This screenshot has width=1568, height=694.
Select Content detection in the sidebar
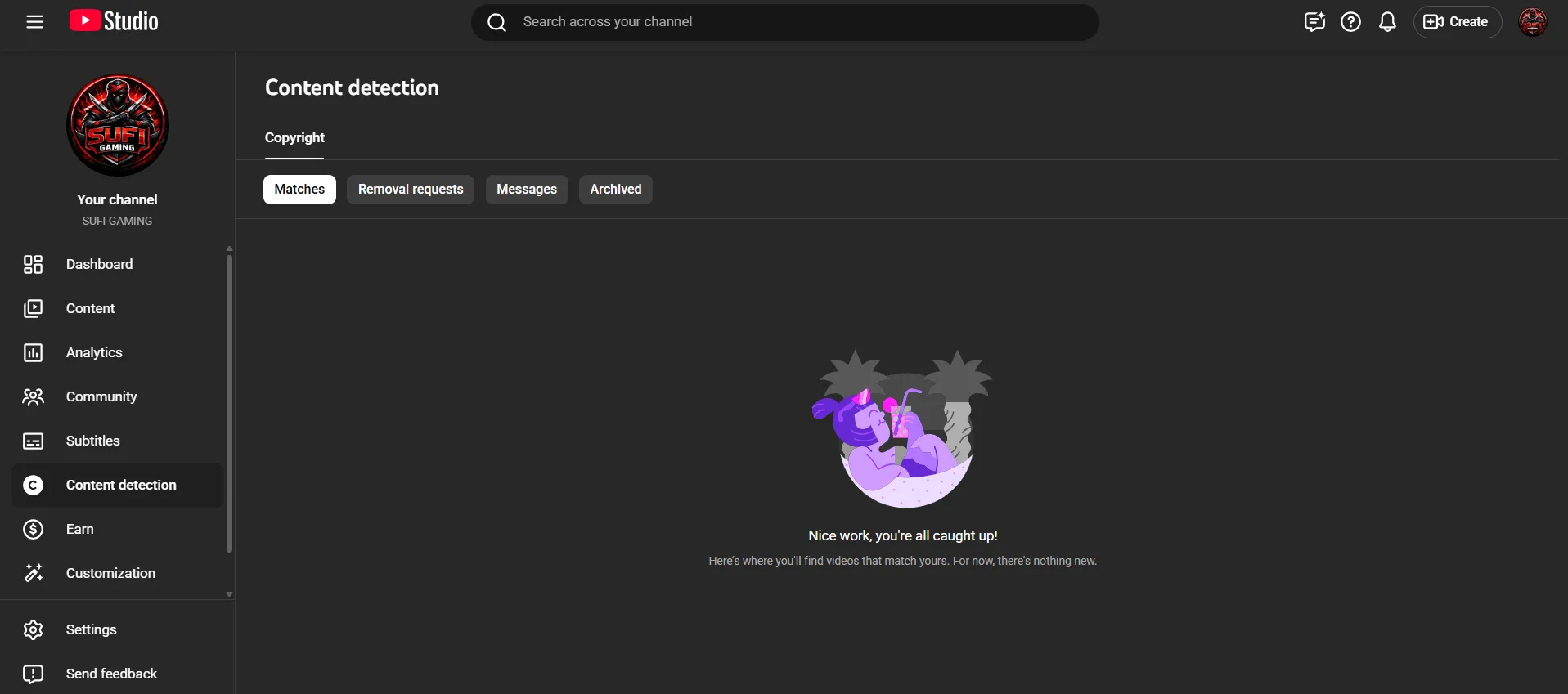coord(118,485)
